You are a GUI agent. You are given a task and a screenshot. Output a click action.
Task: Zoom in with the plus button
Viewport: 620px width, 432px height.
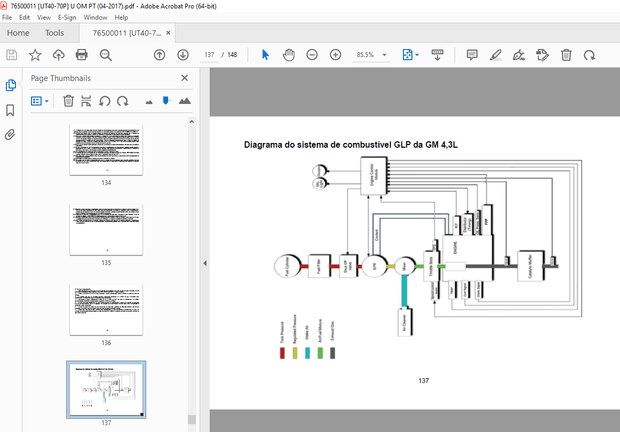coord(335,55)
